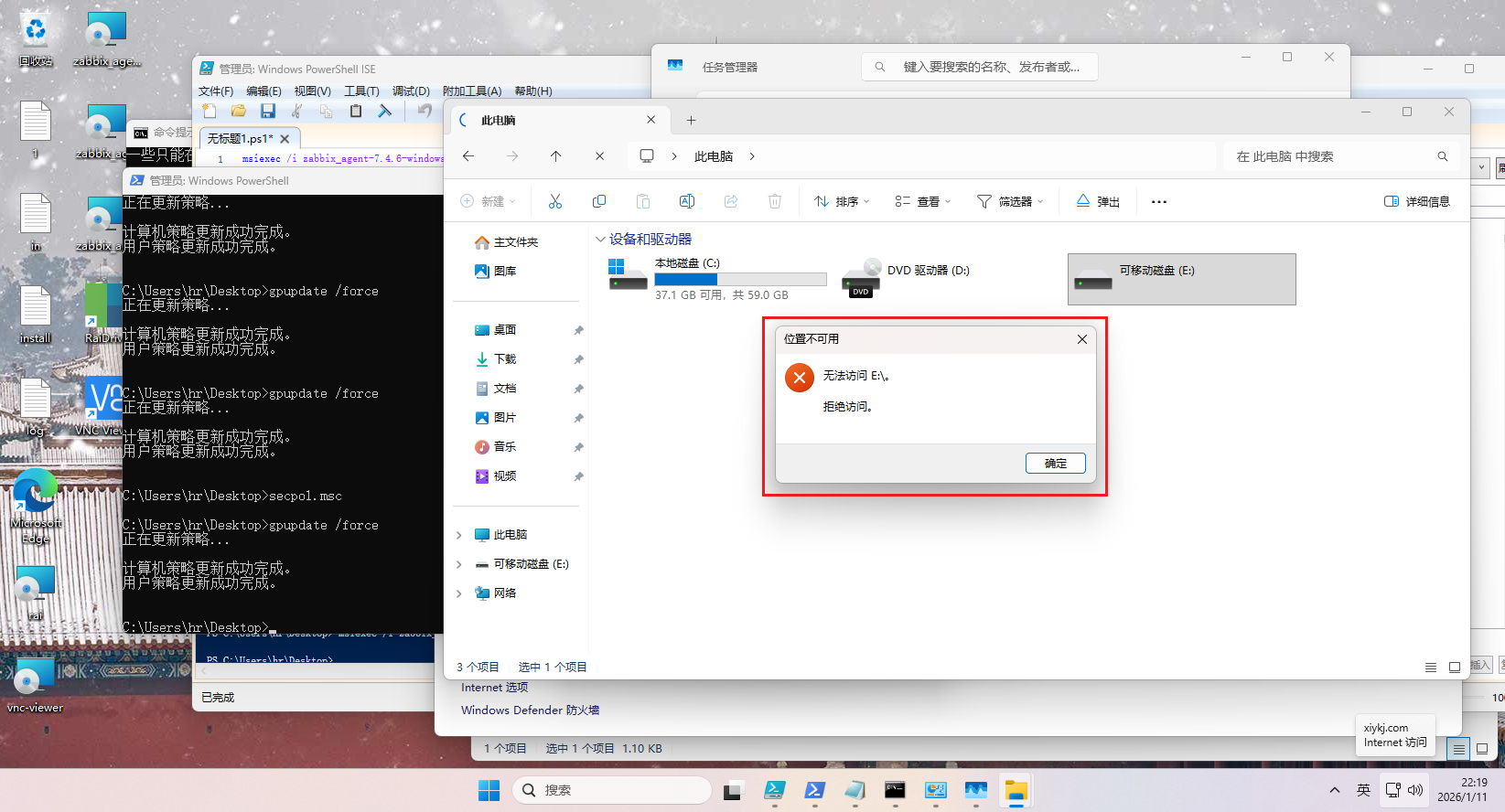Open 图片 in the navigation pane
This screenshot has height=812, width=1505.
click(x=504, y=418)
